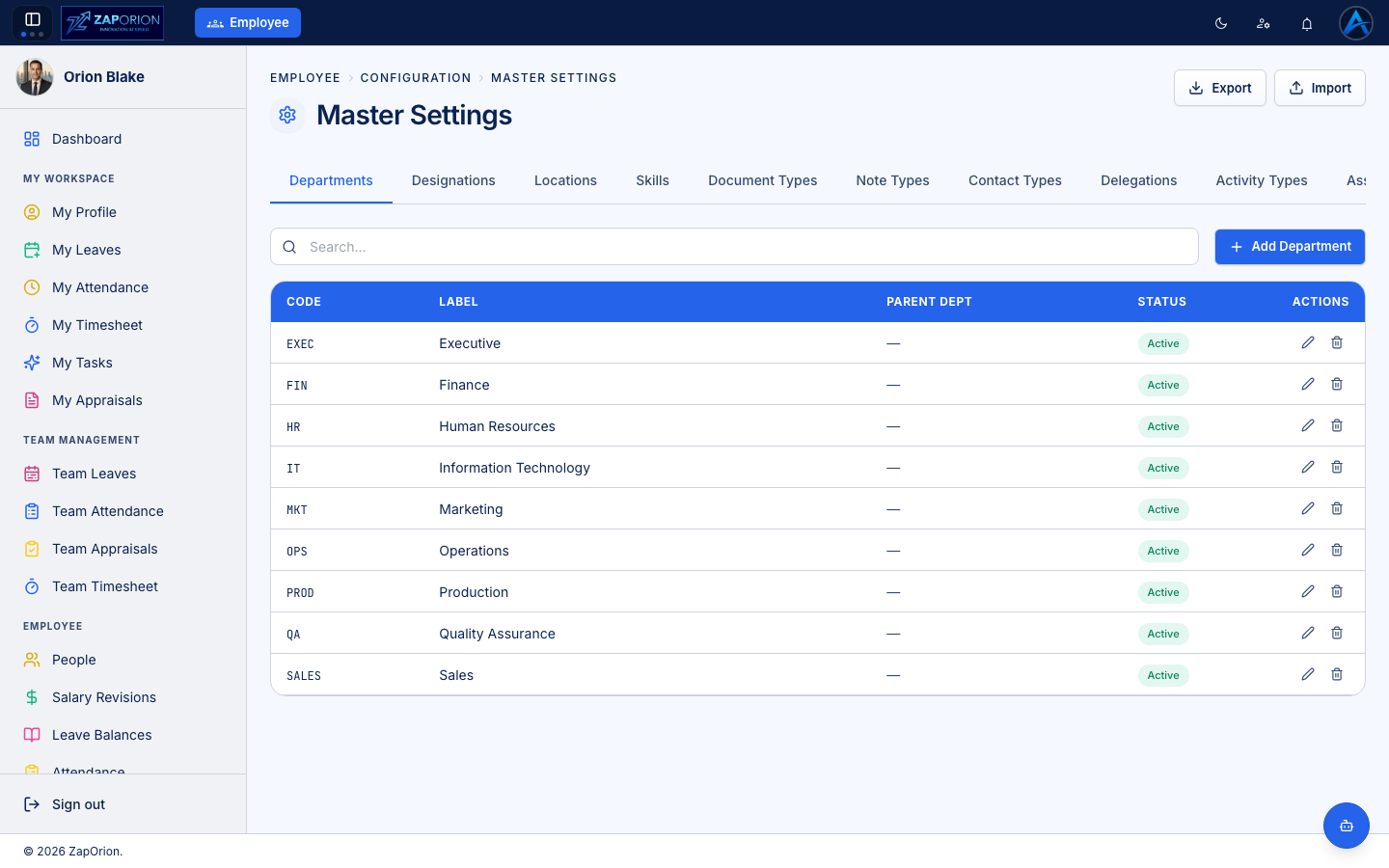
Task: Switch to the Designations tab
Action: (453, 180)
